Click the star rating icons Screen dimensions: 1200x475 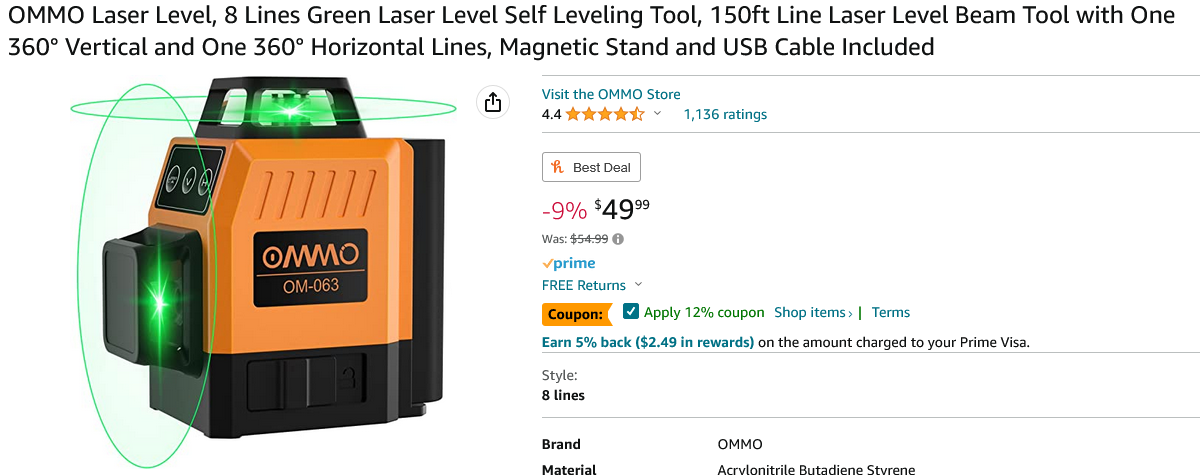click(x=604, y=114)
